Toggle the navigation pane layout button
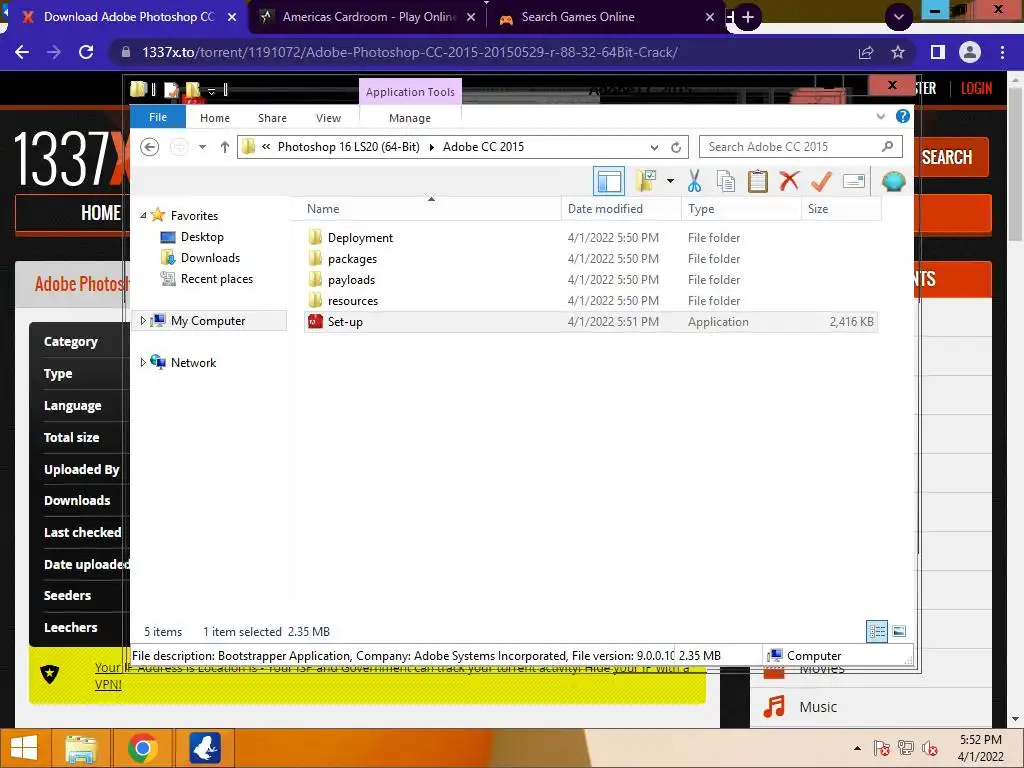 (609, 181)
